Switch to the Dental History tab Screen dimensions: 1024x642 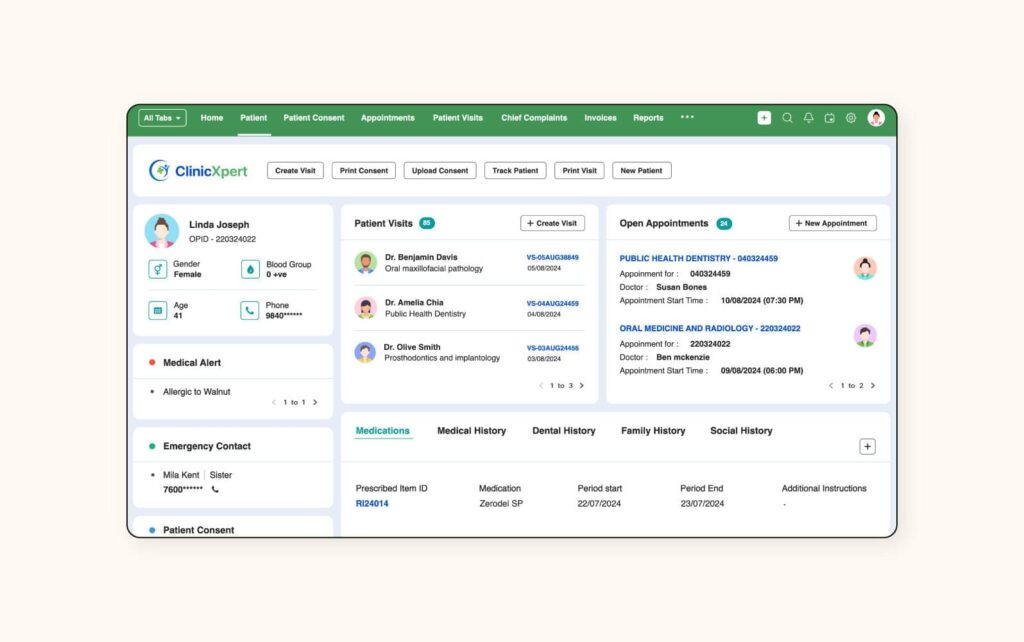pyautogui.click(x=563, y=431)
